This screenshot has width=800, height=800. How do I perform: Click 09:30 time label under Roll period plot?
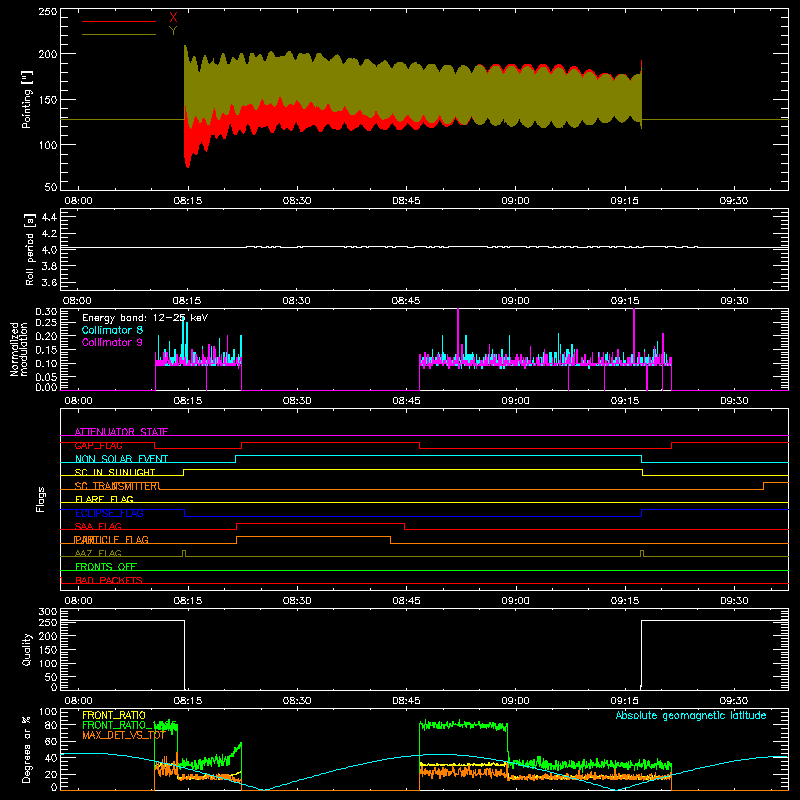tap(734, 301)
